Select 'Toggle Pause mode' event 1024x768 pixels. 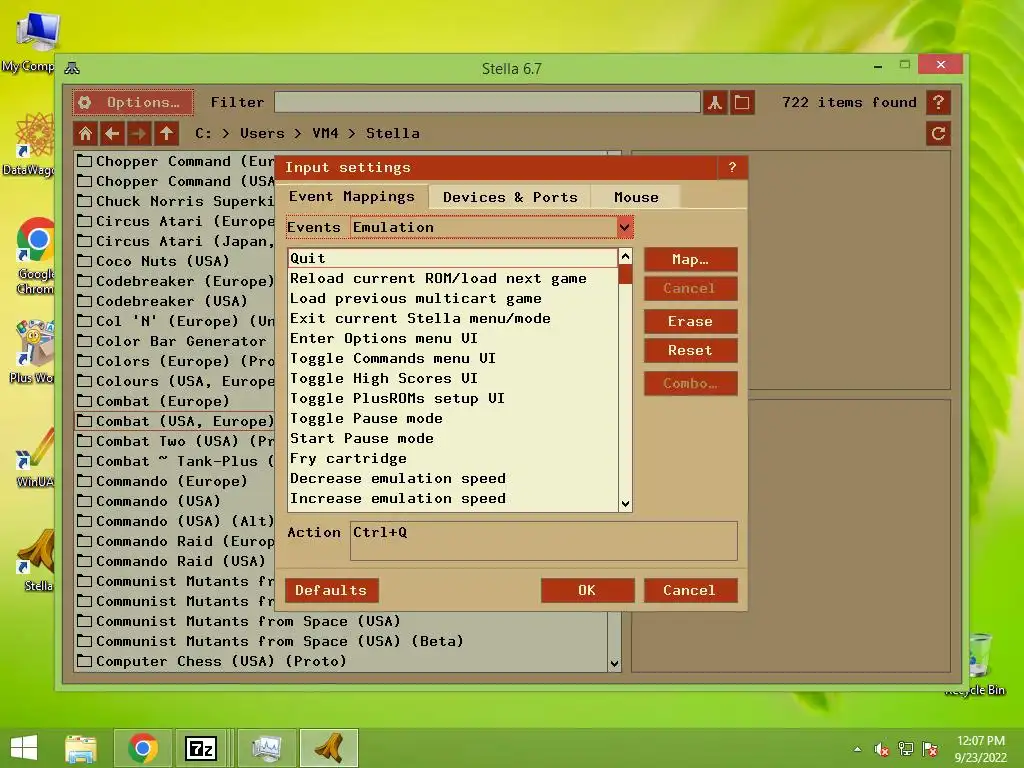[453, 419]
